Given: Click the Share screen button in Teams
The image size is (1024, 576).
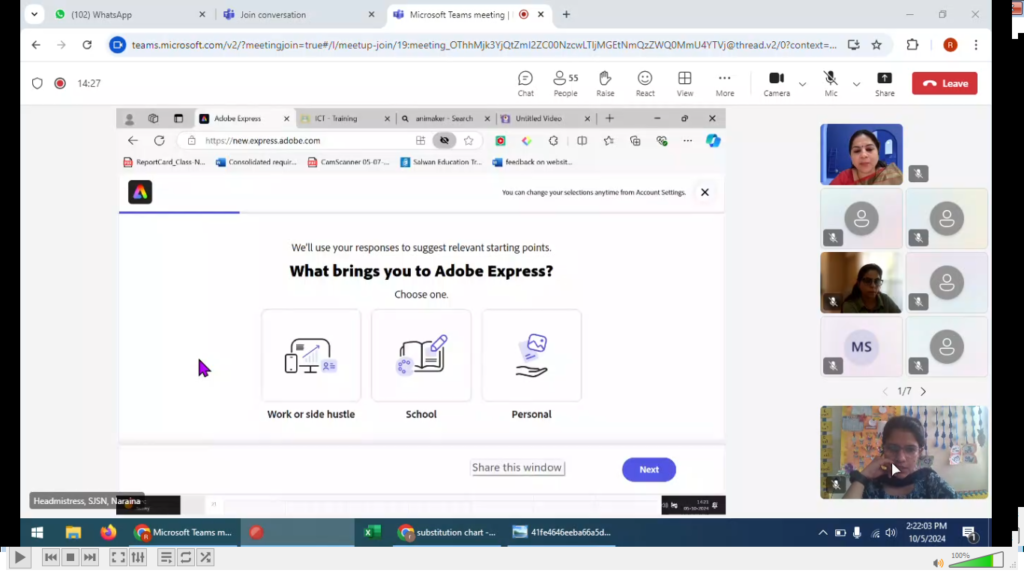Looking at the screenshot, I should click(885, 84).
